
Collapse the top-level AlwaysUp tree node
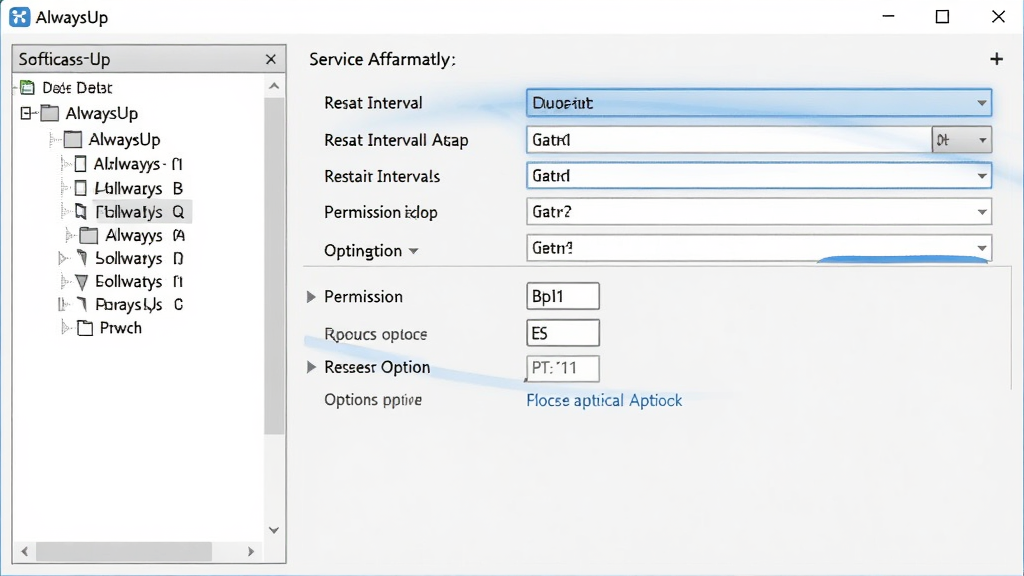click(x=26, y=113)
